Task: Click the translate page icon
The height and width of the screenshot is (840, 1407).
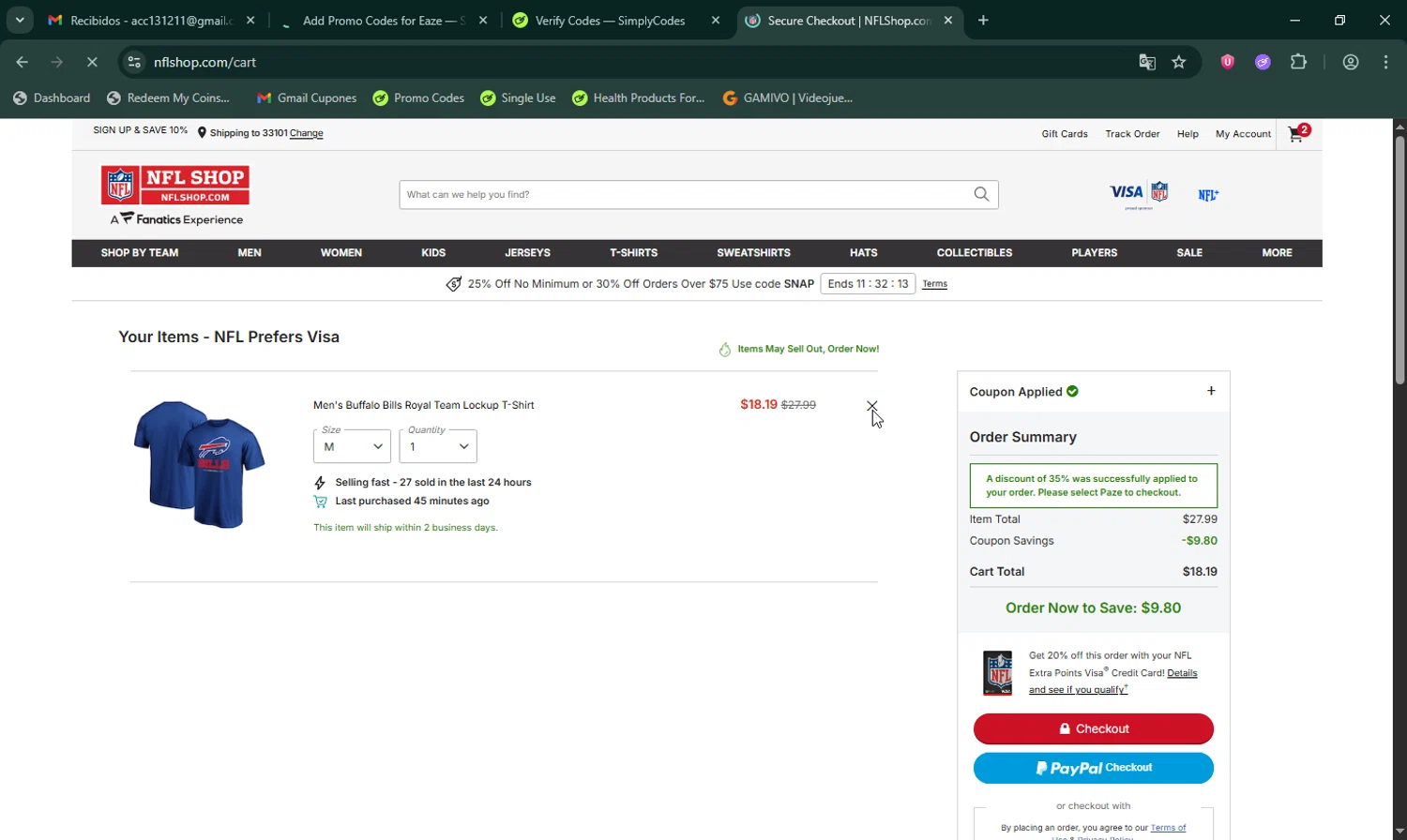Action: click(1146, 62)
